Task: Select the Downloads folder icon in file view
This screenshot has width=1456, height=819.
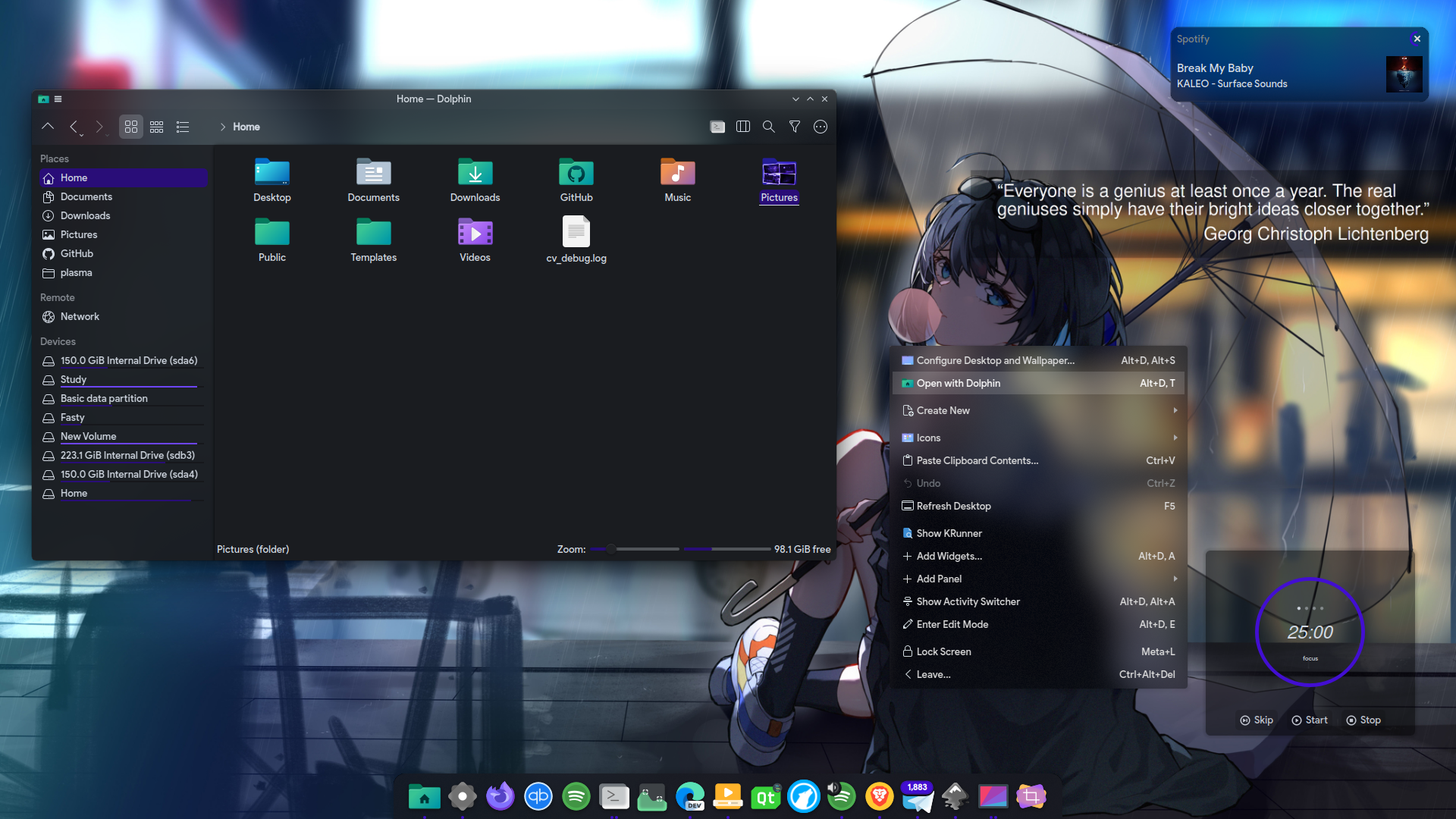Action: pyautogui.click(x=475, y=173)
